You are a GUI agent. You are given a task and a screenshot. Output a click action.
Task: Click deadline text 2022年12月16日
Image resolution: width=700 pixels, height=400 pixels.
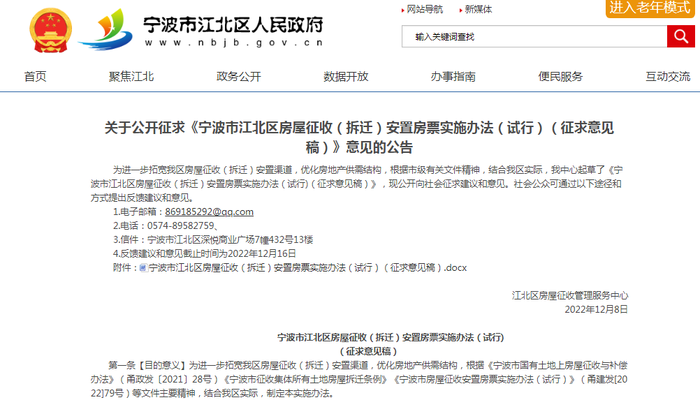tap(262, 254)
